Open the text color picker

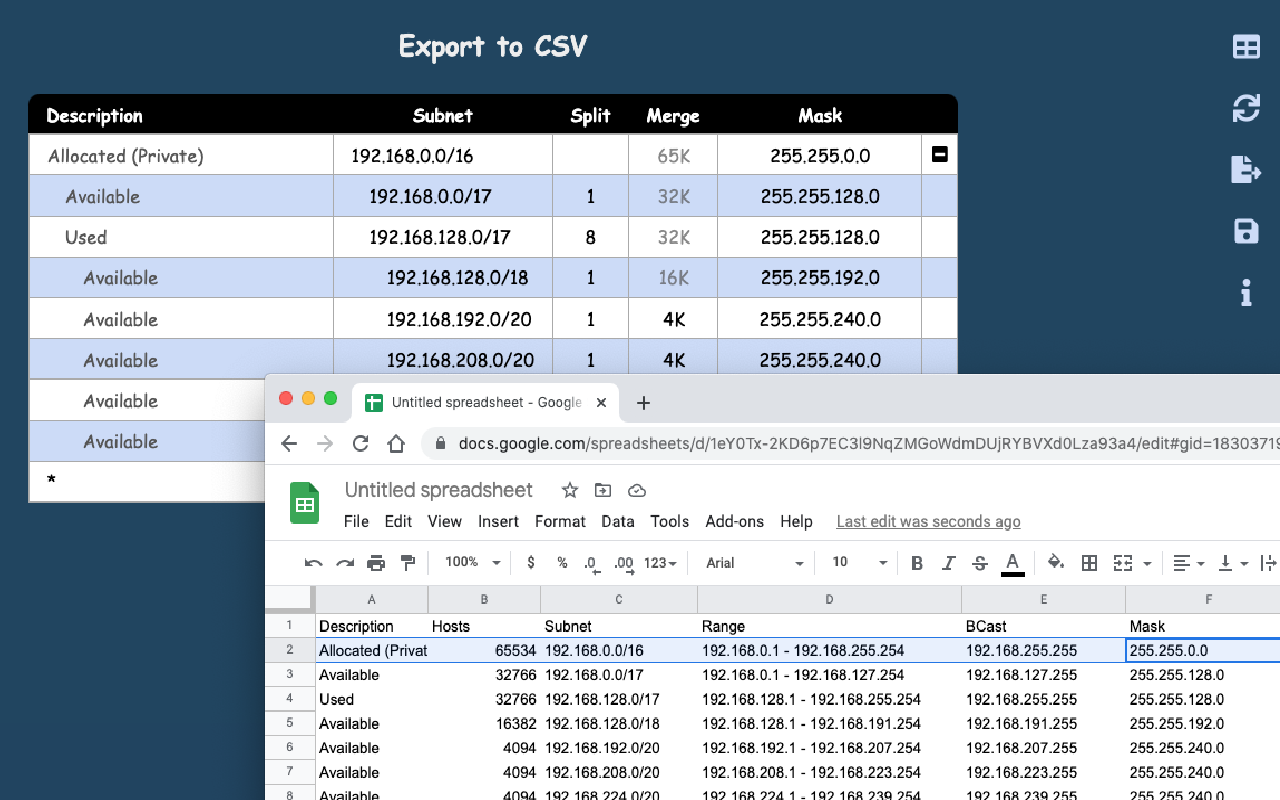1012,564
